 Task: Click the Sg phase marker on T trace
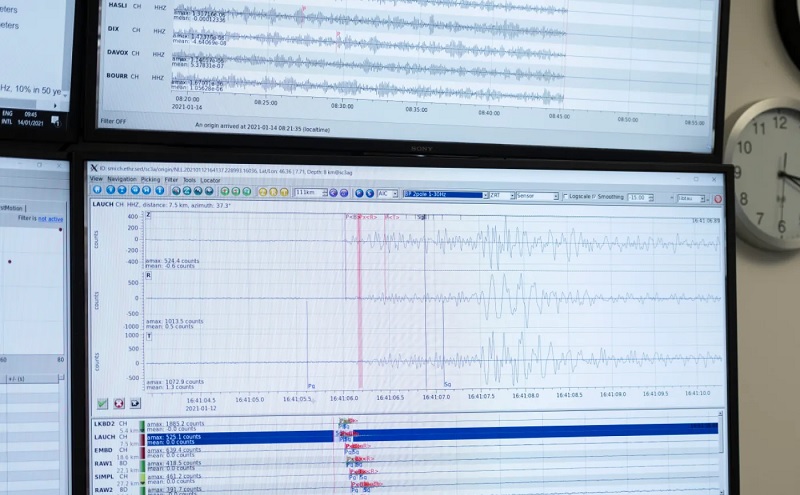point(447,385)
